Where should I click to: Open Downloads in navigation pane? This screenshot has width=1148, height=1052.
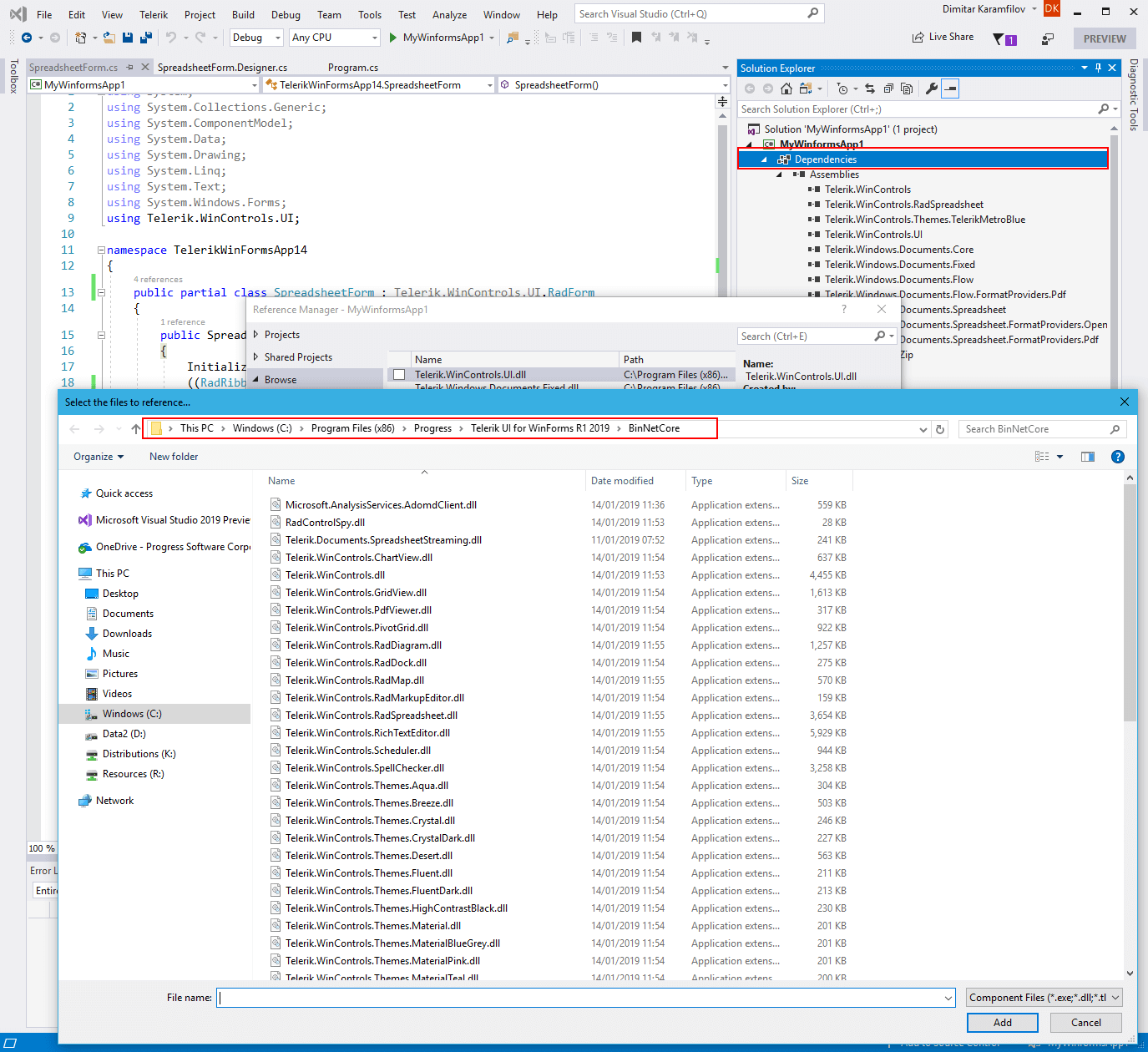click(127, 634)
